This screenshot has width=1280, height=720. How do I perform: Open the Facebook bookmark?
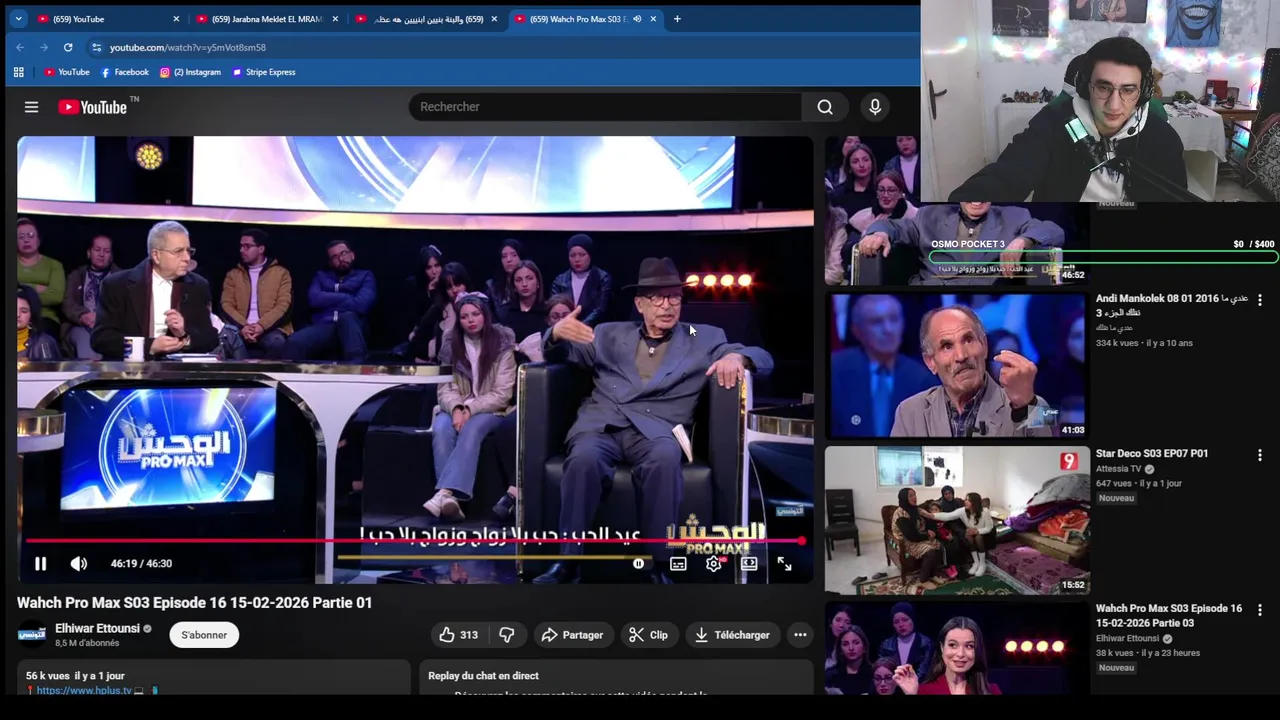pyautogui.click(x=124, y=72)
